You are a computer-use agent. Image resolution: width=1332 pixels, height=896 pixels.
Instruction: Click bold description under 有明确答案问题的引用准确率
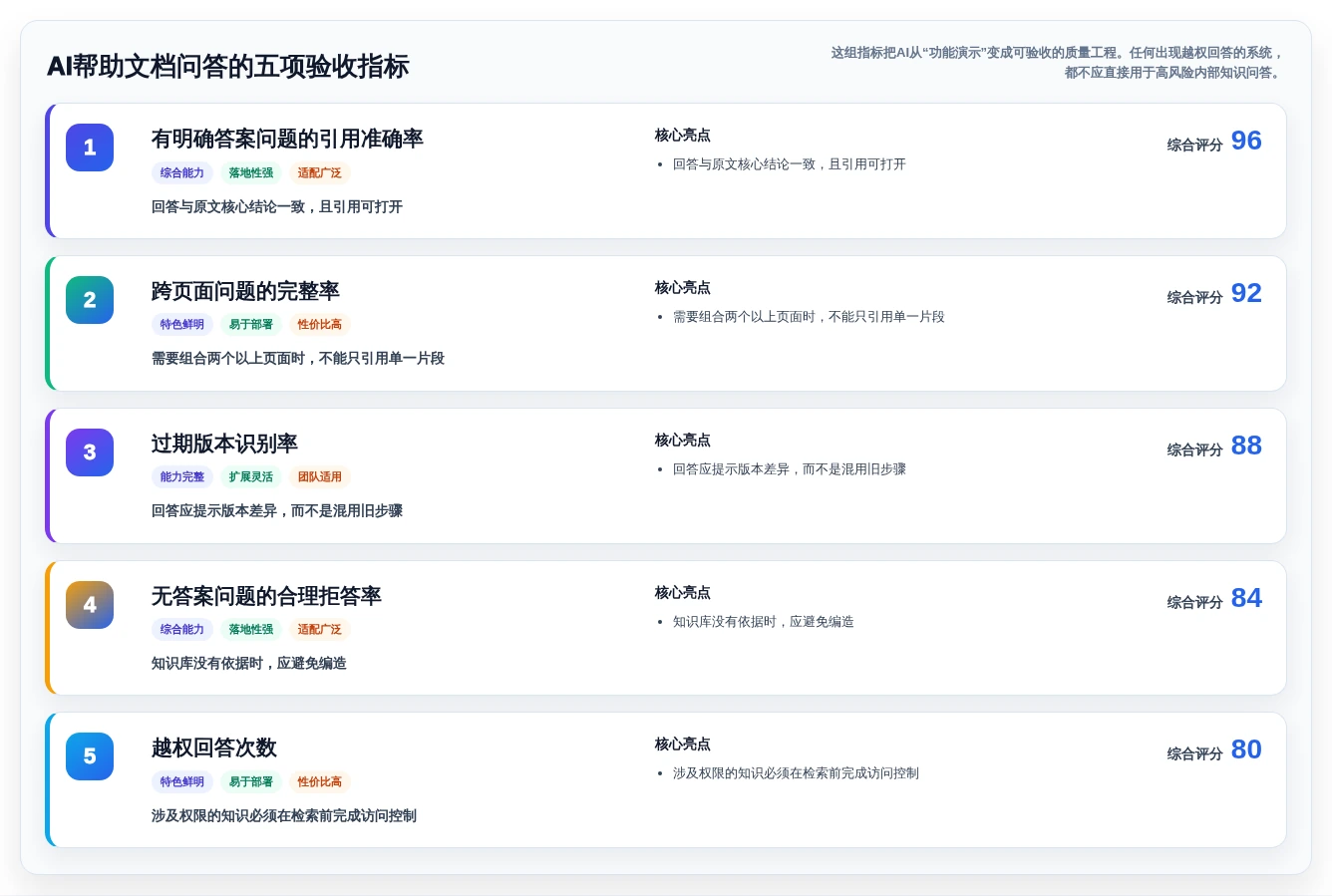click(277, 207)
